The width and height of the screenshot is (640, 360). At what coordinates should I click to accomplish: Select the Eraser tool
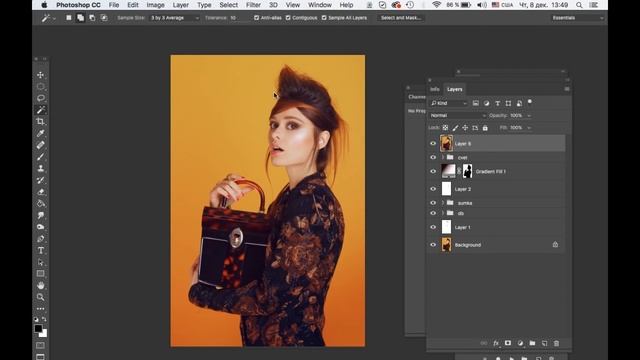(40, 192)
